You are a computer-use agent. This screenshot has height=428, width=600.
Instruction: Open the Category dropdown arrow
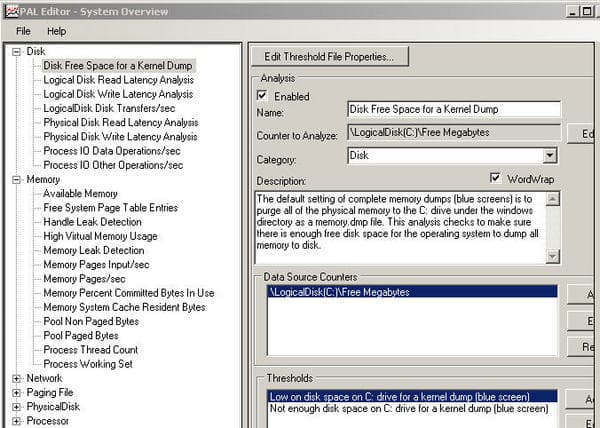tap(549, 156)
